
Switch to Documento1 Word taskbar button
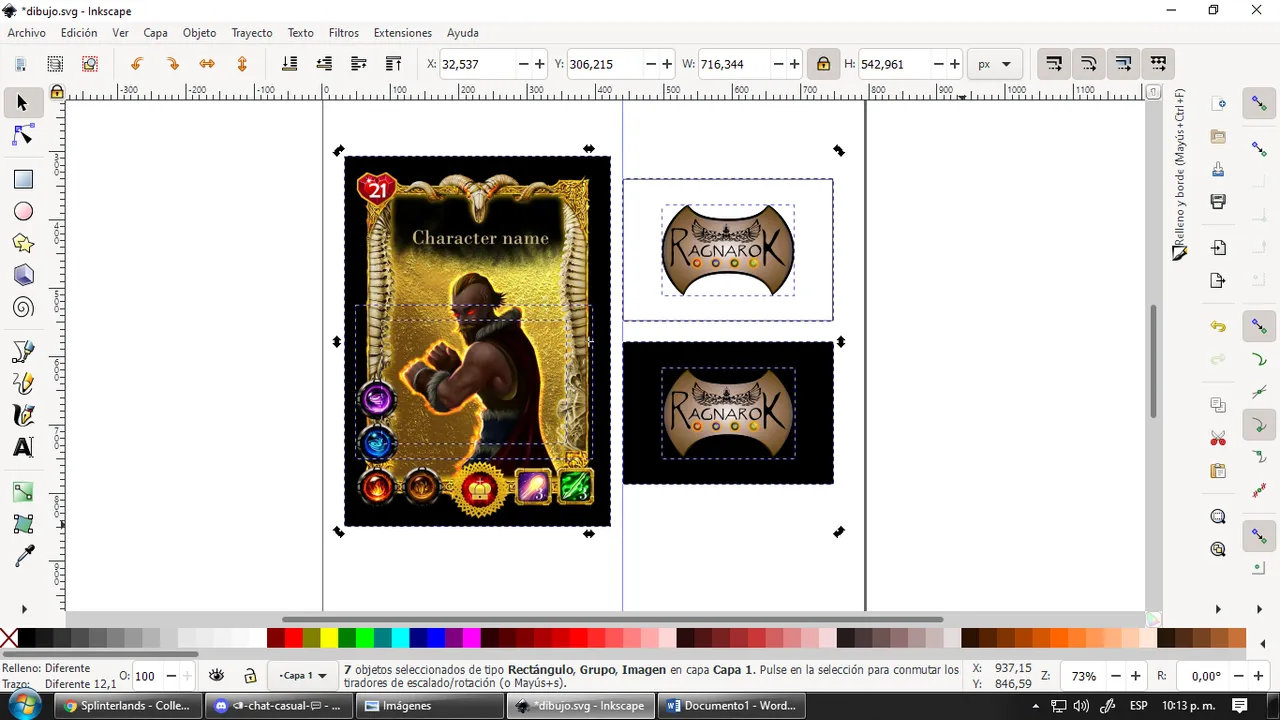pos(731,706)
